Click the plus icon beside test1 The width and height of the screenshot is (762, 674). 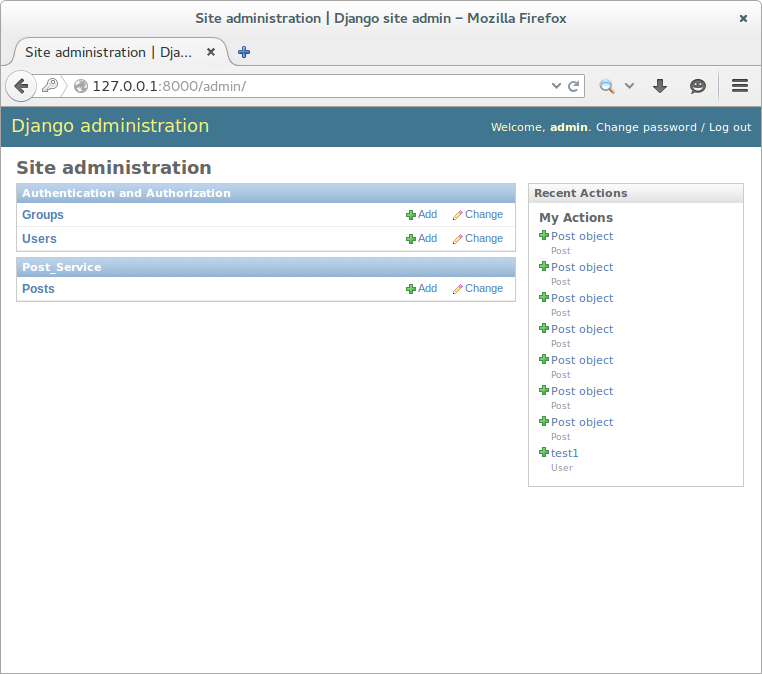click(x=544, y=452)
